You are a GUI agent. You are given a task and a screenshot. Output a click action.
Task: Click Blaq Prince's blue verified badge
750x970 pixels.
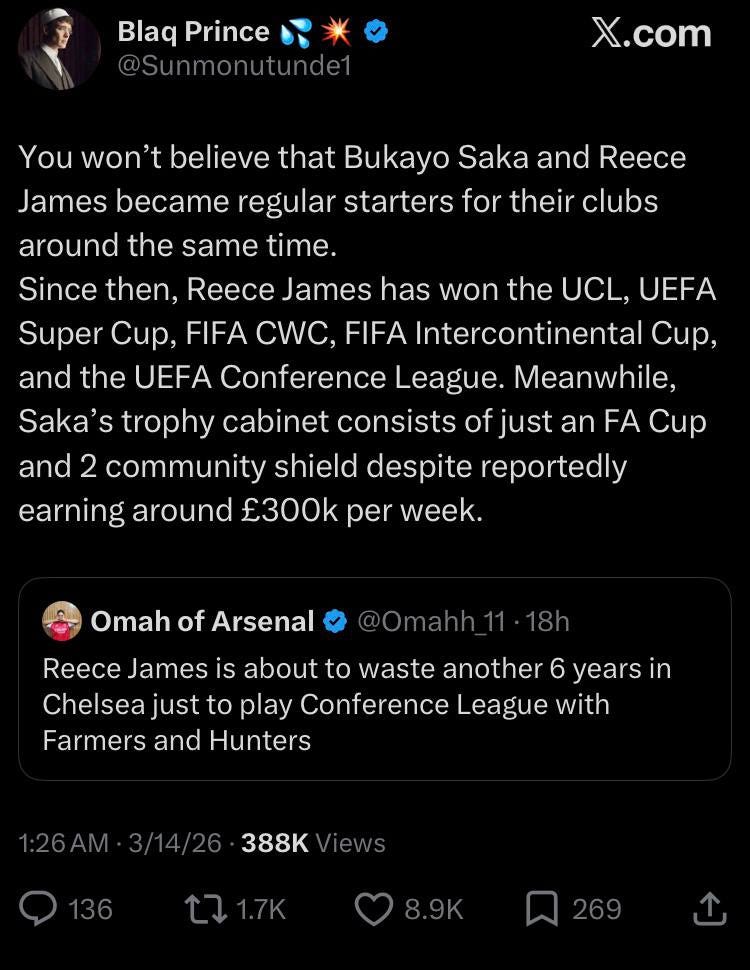pos(376,32)
